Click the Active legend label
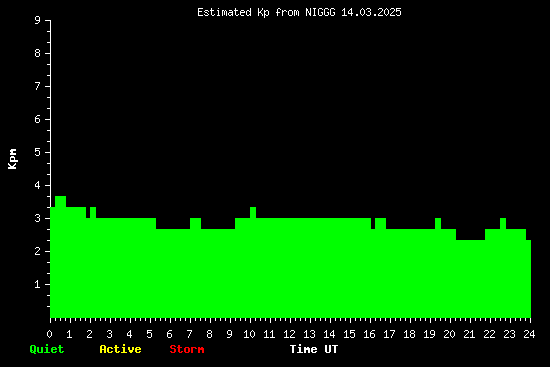 (120, 349)
